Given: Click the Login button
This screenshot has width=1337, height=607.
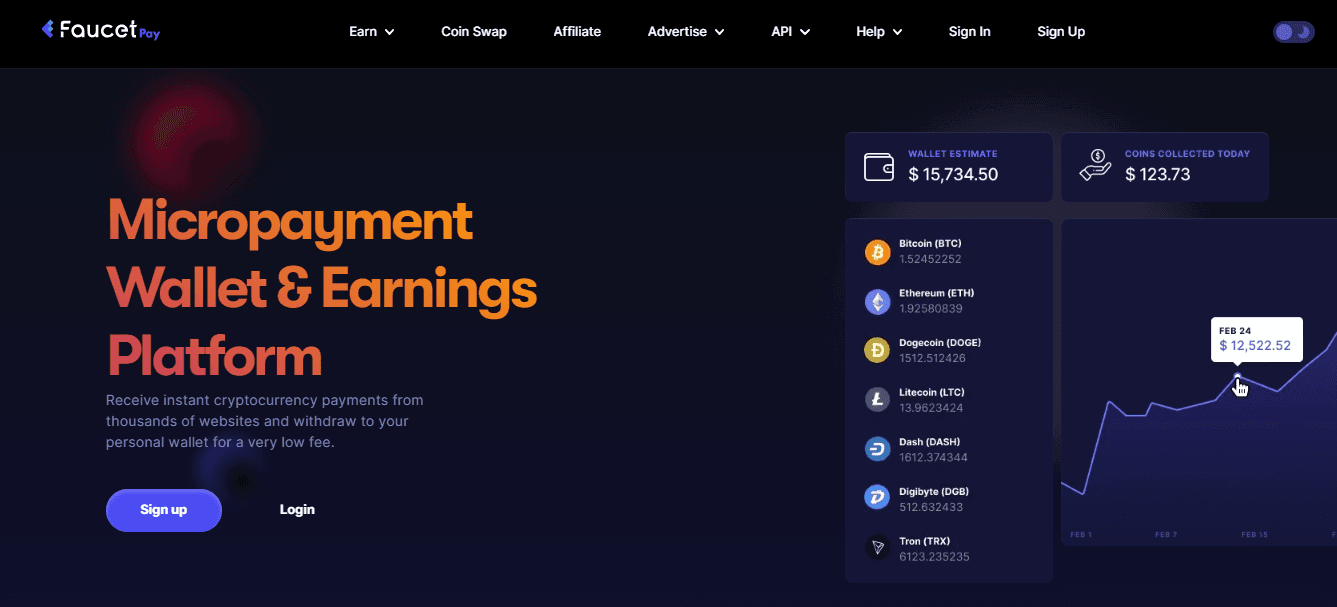Looking at the screenshot, I should click(x=297, y=510).
